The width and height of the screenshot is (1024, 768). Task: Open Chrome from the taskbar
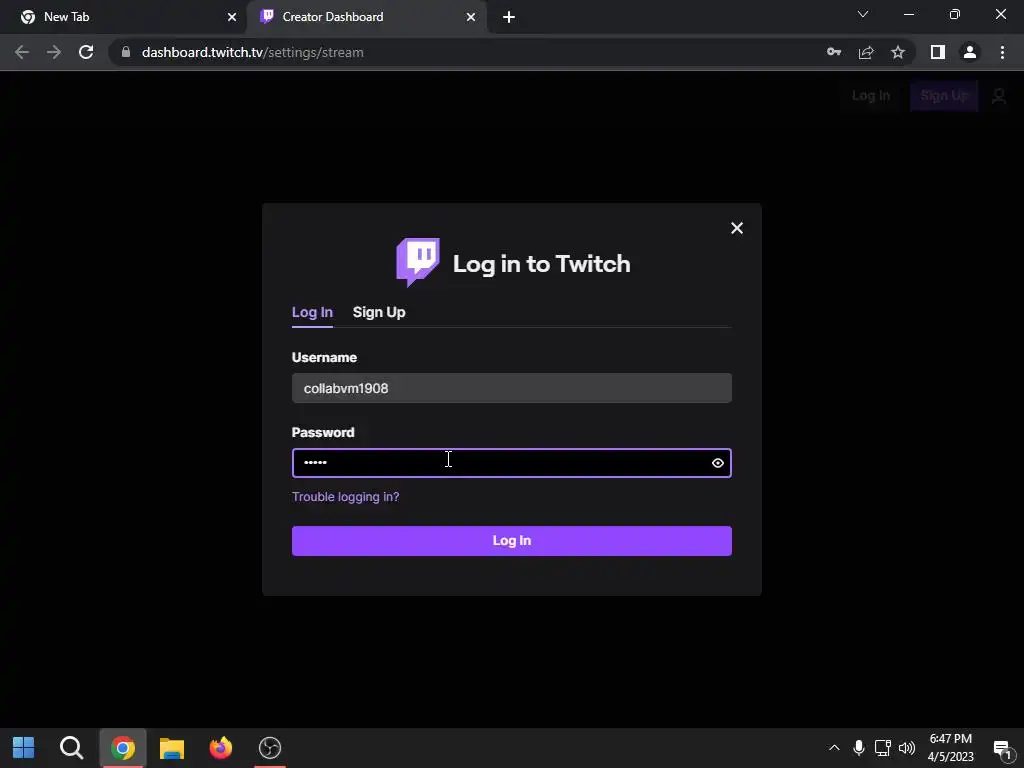tap(122, 748)
